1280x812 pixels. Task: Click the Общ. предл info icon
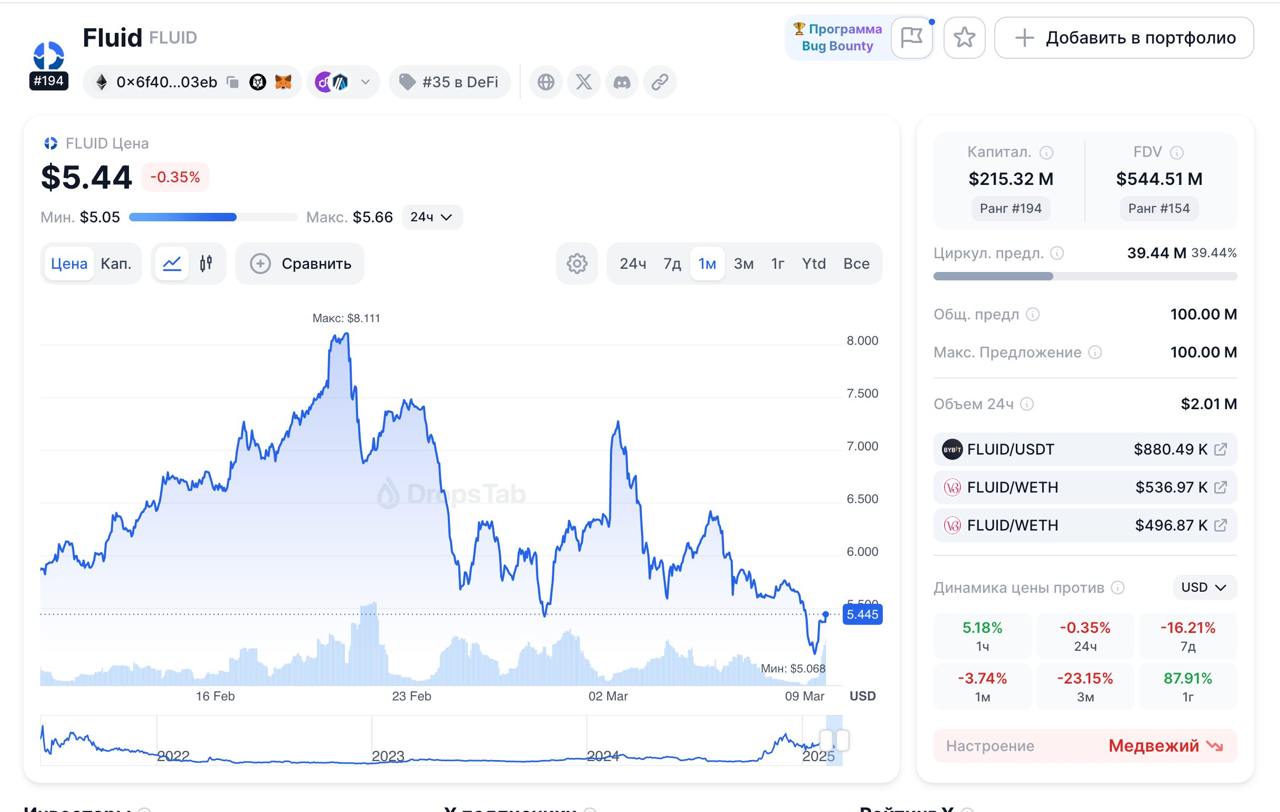(1033, 314)
